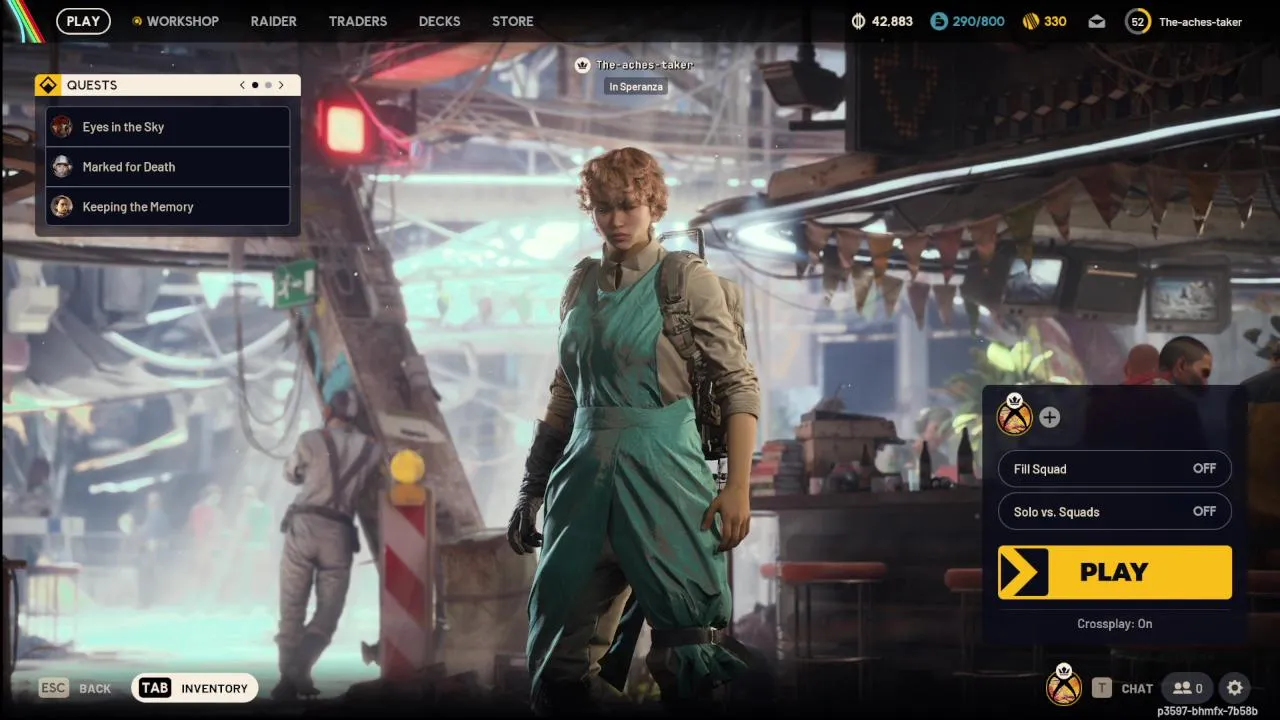Click the gold Raider Tokens icon
1280x720 pixels.
tap(1030, 21)
